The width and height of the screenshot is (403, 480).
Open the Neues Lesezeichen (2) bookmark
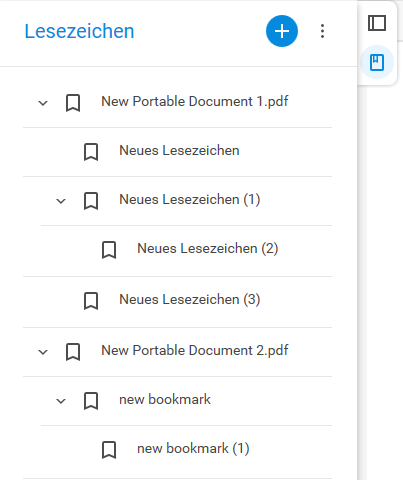click(208, 249)
